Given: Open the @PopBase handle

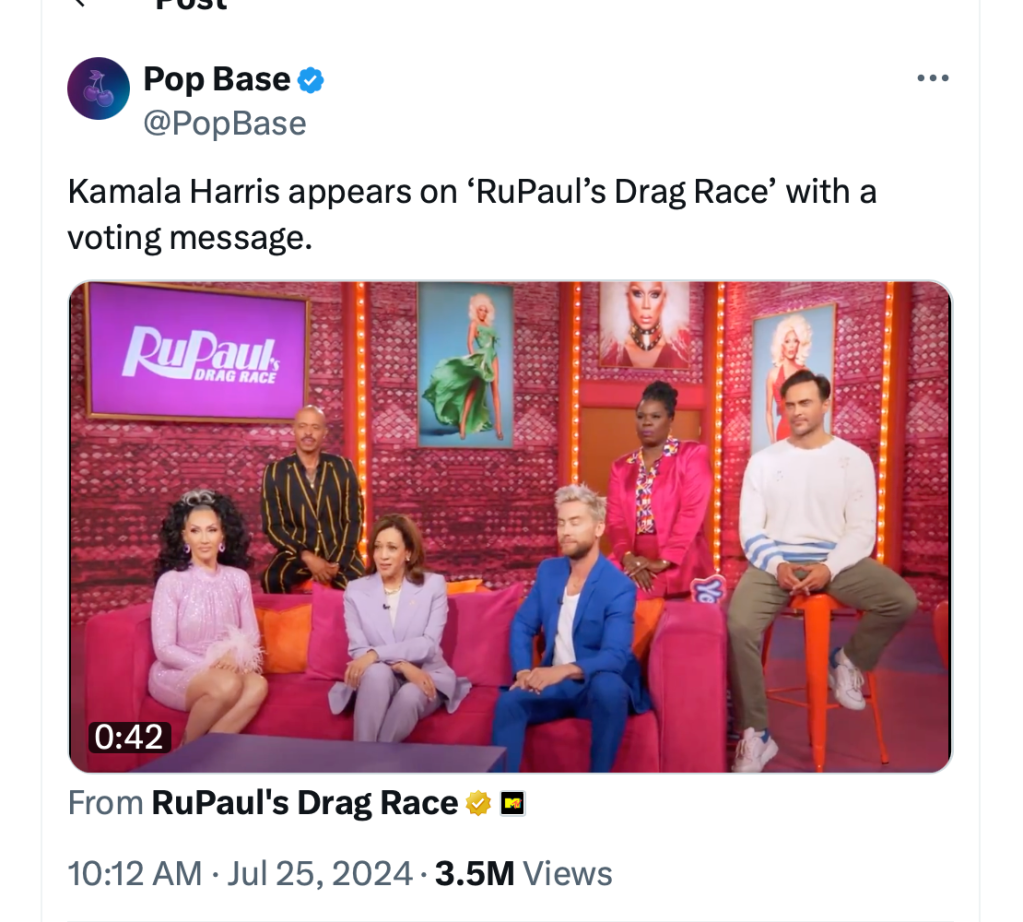Looking at the screenshot, I should tap(224, 123).
